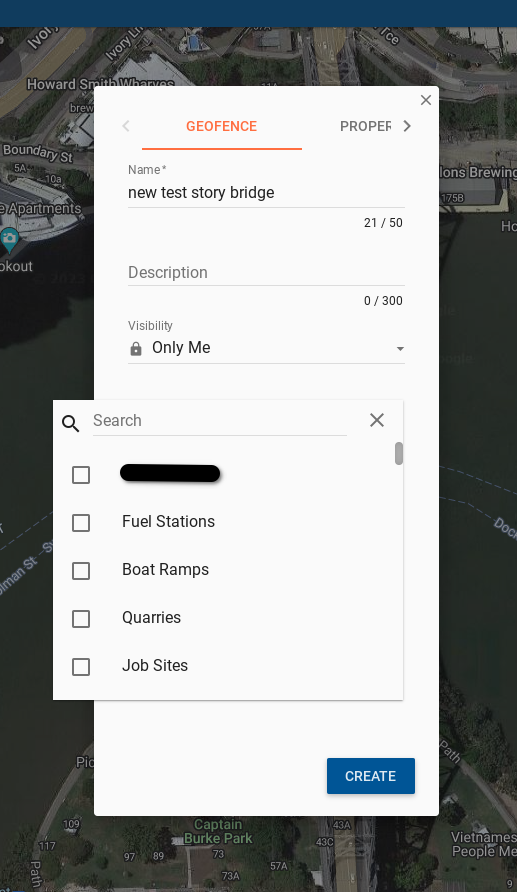Tick the Quarries checkbox
This screenshot has width=517, height=892.
pos(81,618)
